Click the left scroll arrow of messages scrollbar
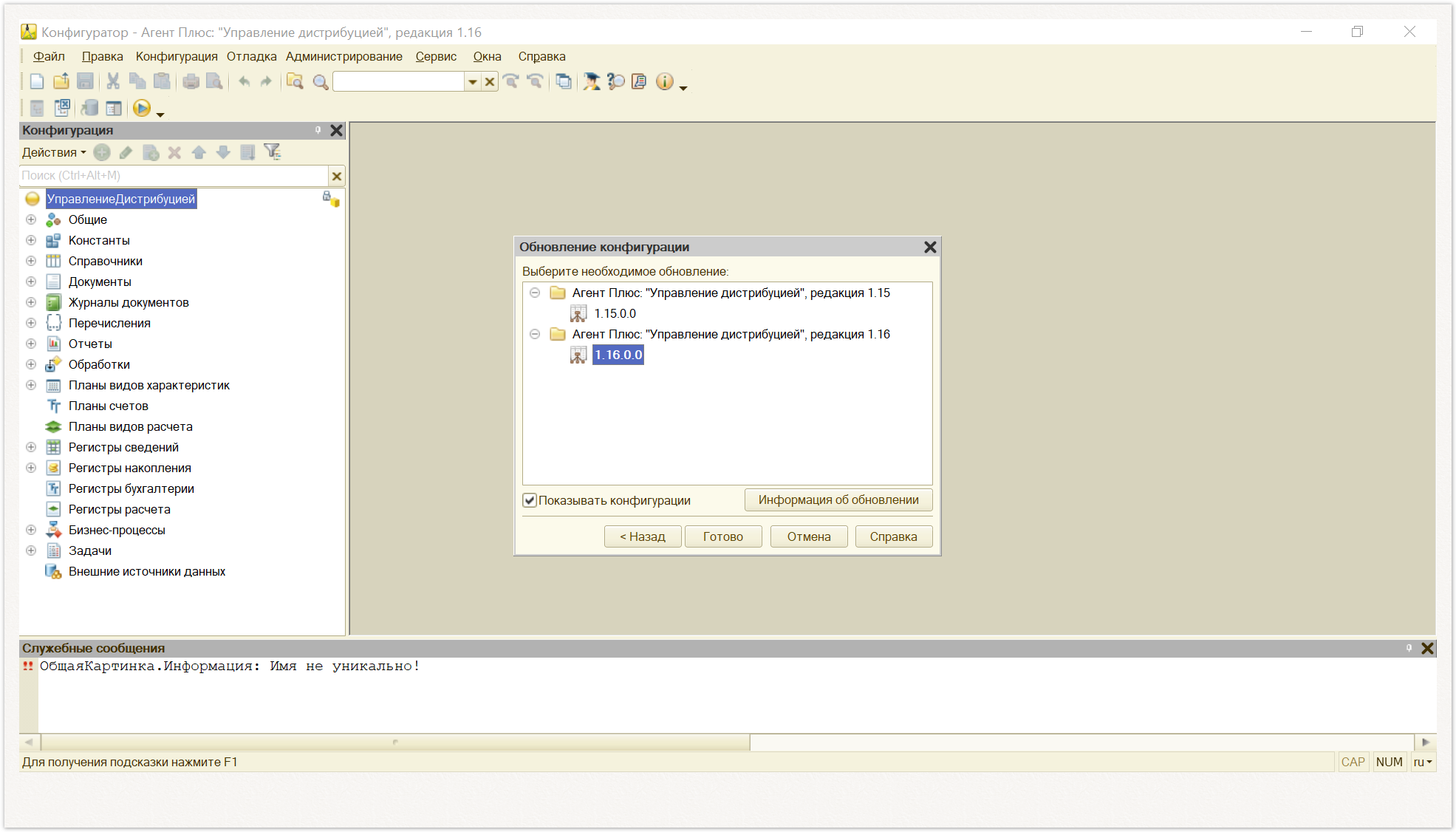This screenshot has width=1456, height=832. pyautogui.click(x=29, y=742)
